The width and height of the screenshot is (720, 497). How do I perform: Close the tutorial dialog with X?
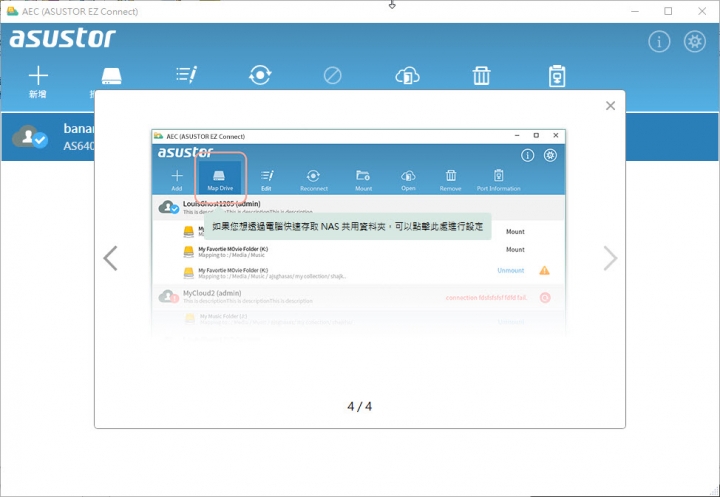[610, 106]
